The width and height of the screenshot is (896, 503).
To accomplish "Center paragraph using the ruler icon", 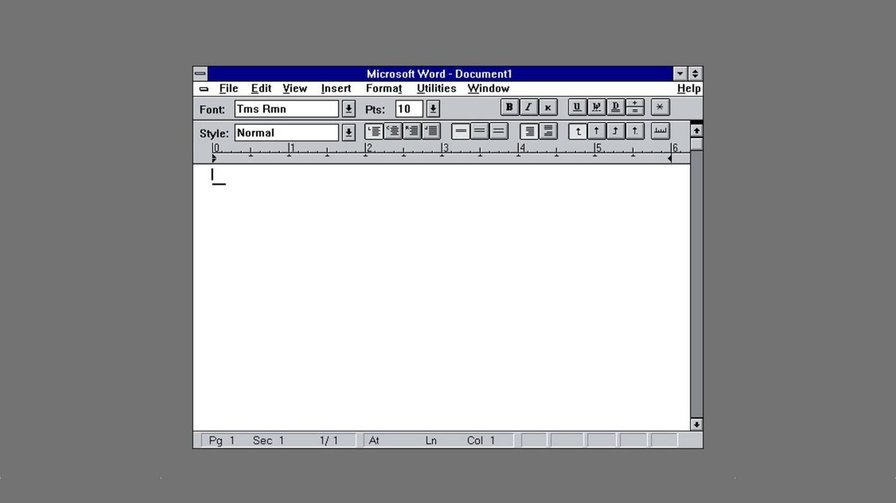I will pyautogui.click(x=393, y=131).
